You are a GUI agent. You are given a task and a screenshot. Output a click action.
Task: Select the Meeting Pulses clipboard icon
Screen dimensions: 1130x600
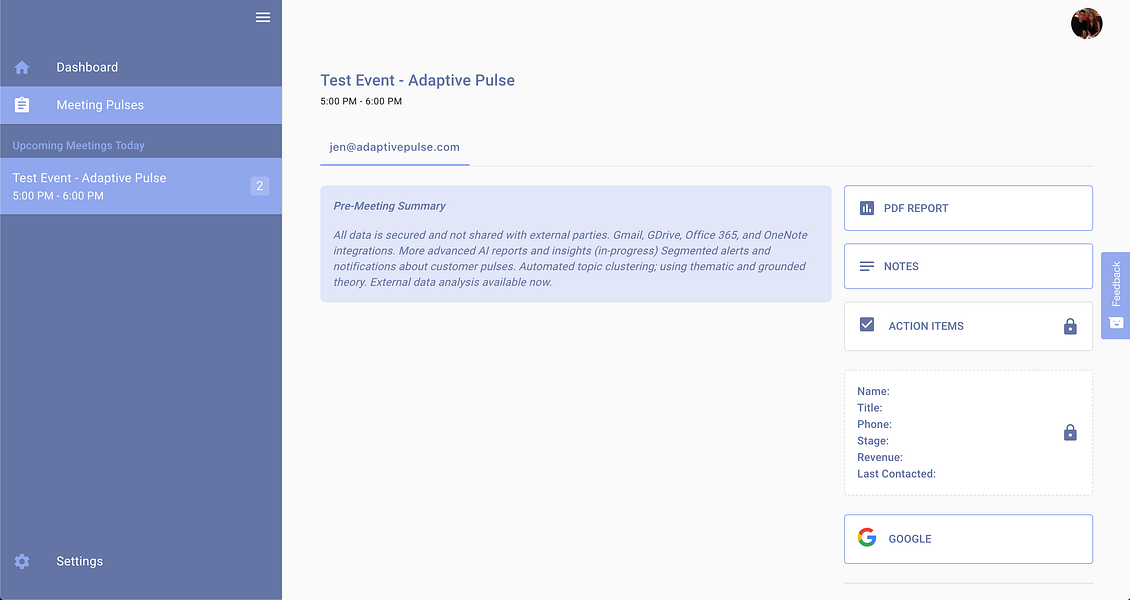point(21,104)
